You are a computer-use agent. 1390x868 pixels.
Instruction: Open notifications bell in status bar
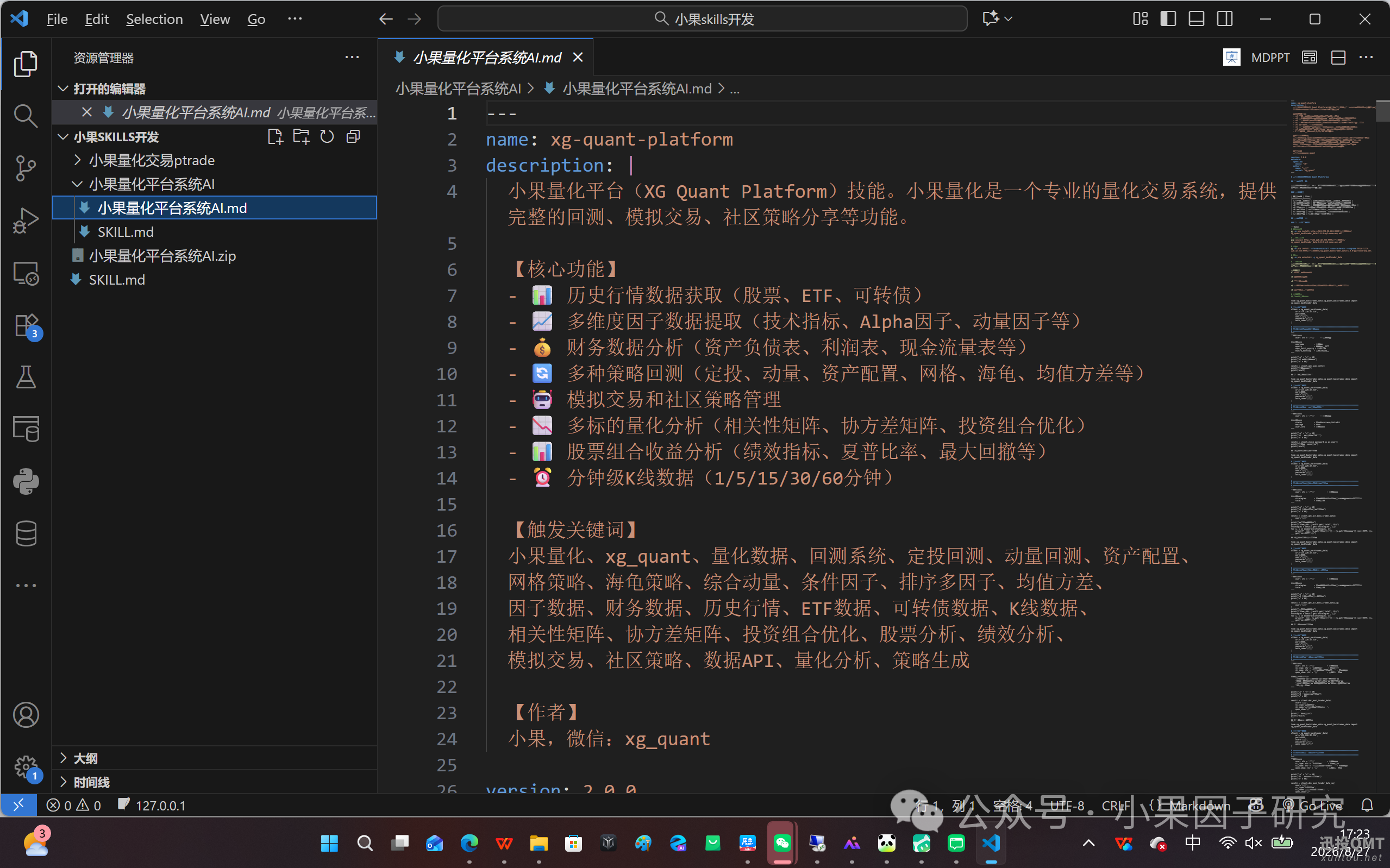pos(1367,806)
